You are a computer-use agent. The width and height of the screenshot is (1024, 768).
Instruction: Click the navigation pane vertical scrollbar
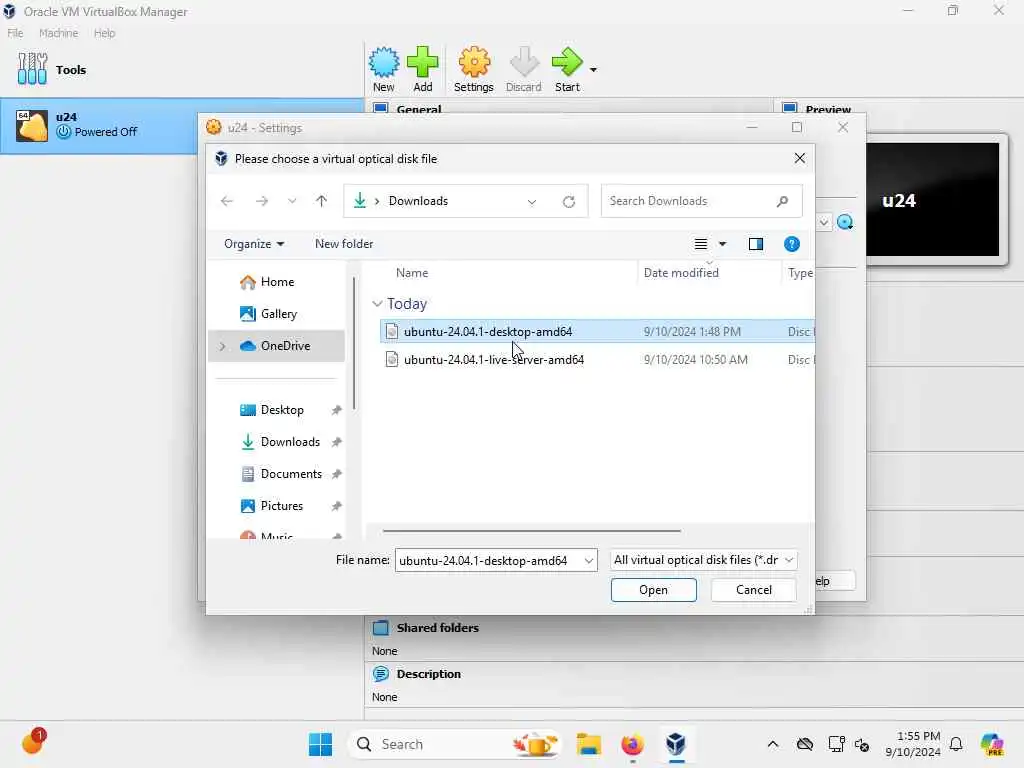pyautogui.click(x=354, y=344)
